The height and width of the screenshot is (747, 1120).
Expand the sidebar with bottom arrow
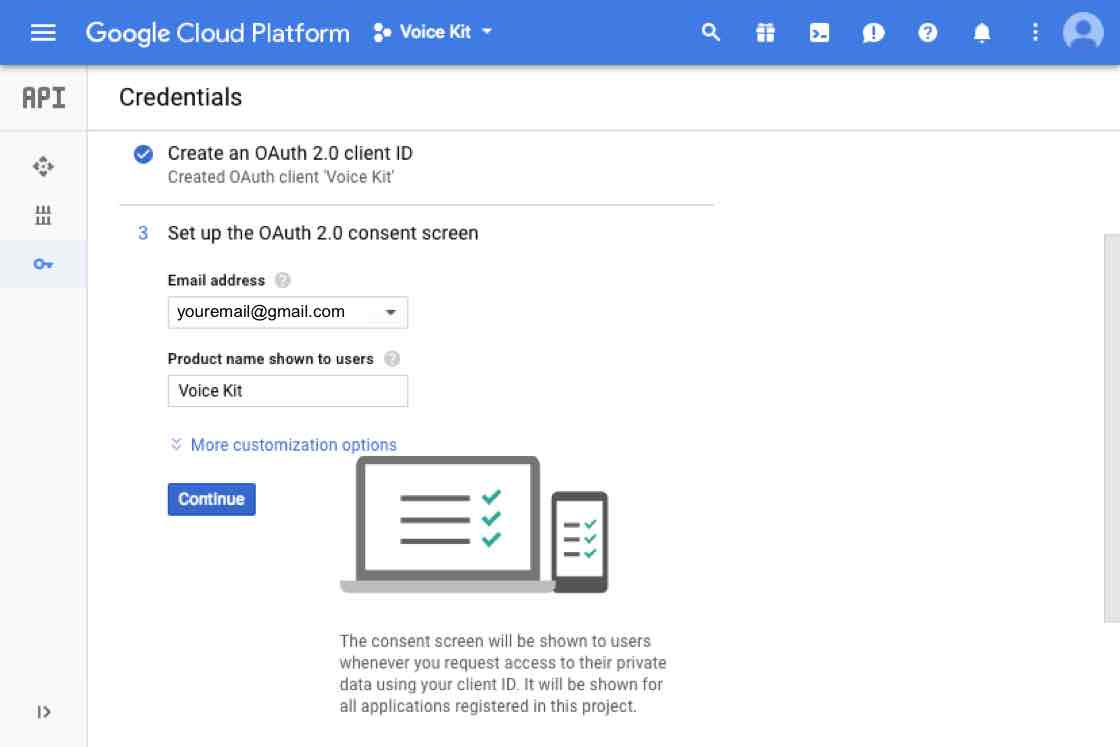43,712
